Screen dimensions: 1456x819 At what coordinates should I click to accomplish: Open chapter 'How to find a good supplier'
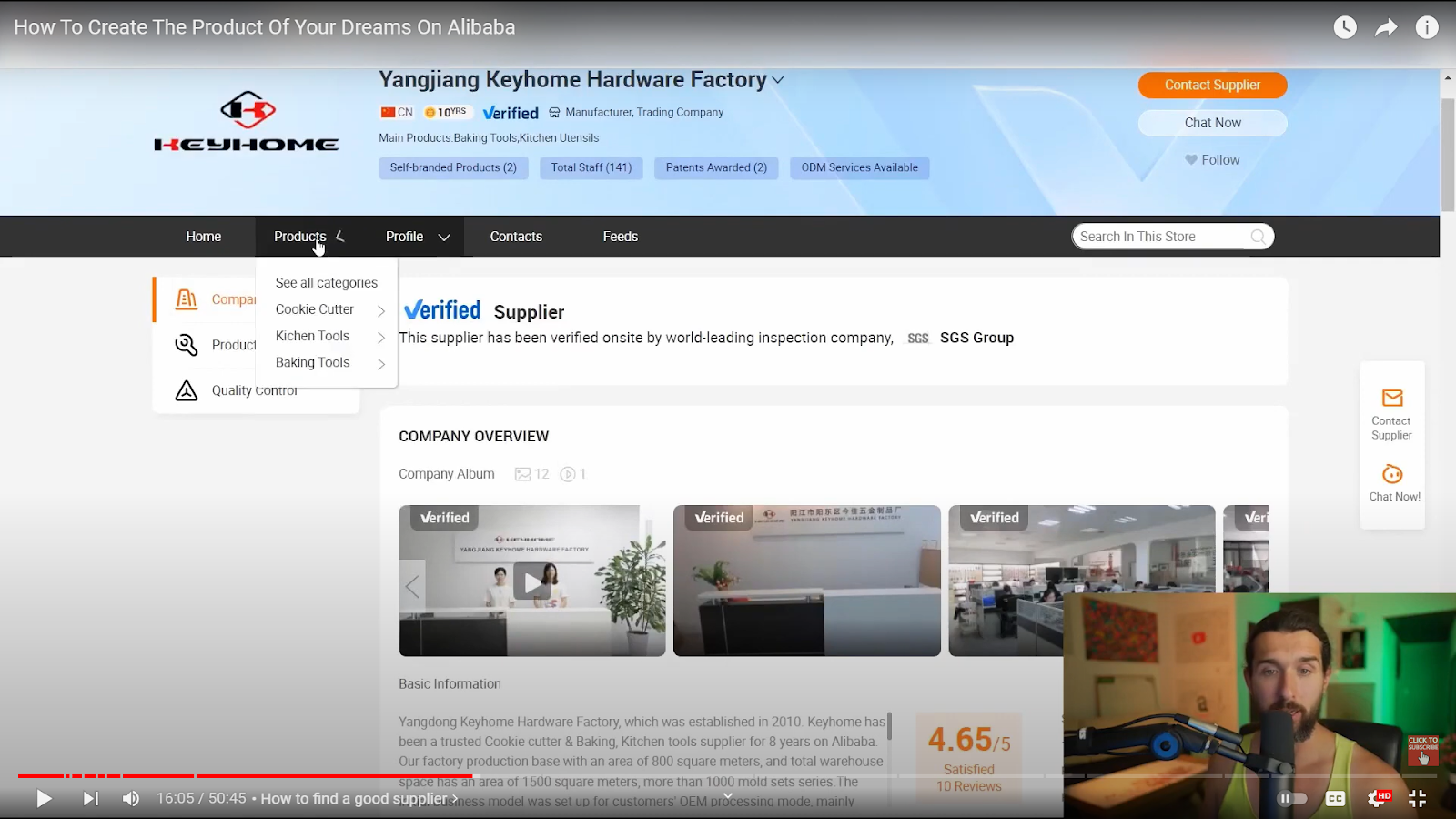[x=359, y=798]
